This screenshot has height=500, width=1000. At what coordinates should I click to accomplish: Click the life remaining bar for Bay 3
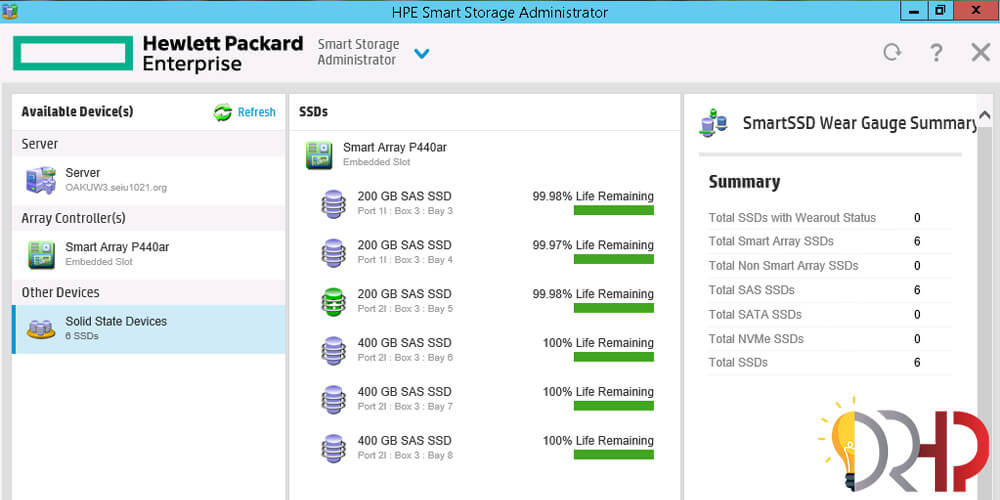coord(613,211)
